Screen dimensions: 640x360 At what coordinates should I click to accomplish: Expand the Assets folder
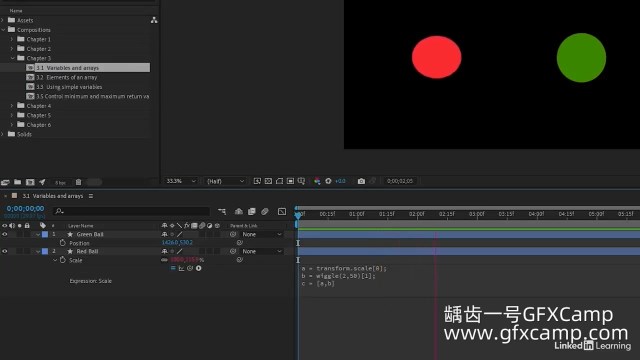(2, 20)
